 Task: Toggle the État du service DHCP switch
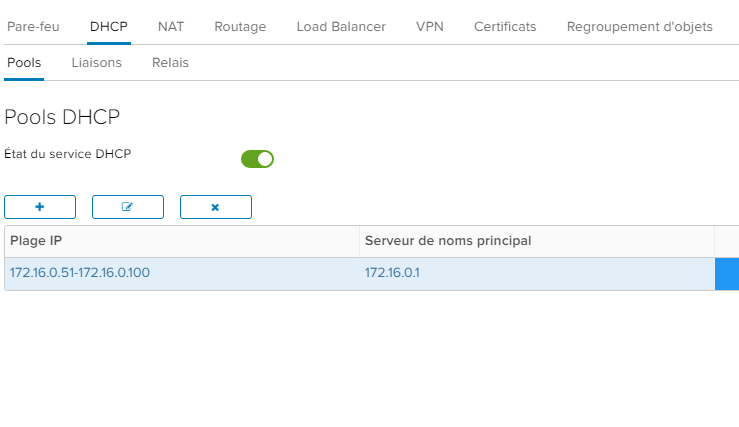(x=257, y=159)
